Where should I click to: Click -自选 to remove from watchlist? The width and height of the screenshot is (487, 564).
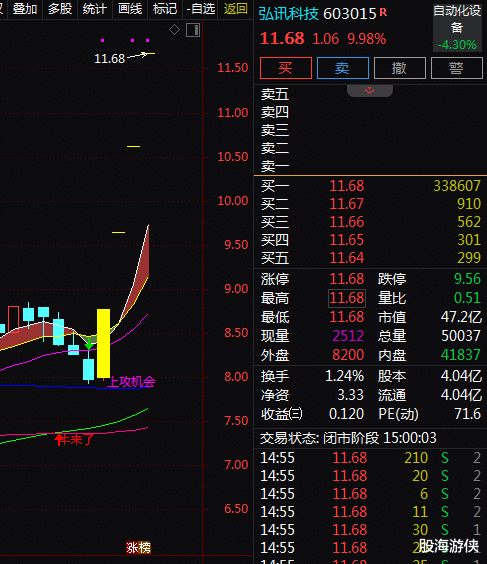point(200,9)
